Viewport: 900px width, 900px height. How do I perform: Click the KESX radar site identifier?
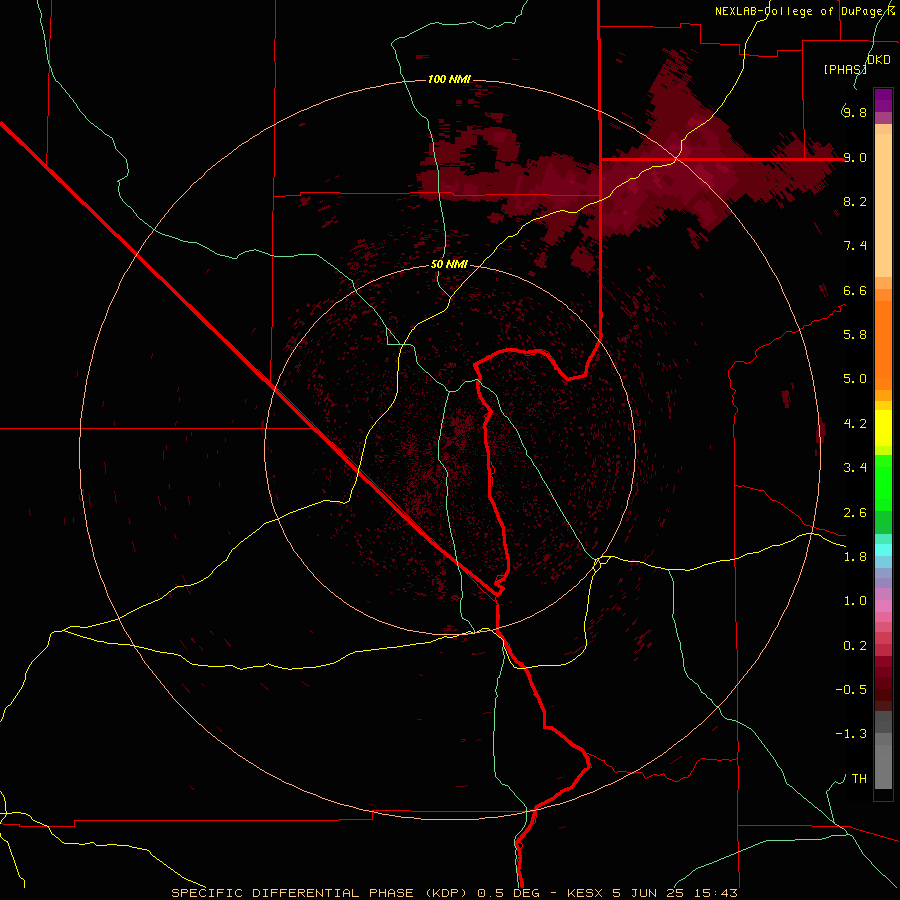pos(585,893)
